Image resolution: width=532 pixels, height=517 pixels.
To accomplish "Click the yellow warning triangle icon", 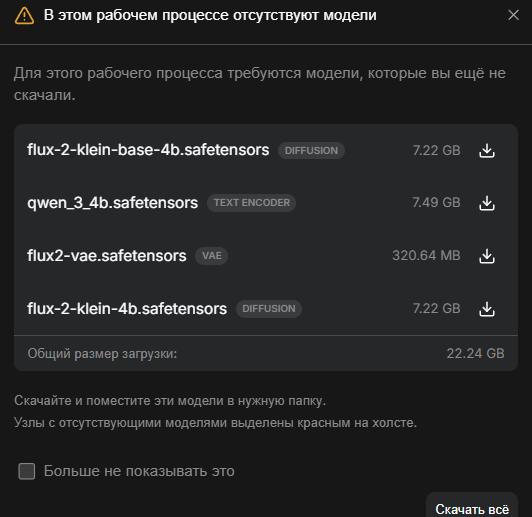I will [x=24, y=16].
